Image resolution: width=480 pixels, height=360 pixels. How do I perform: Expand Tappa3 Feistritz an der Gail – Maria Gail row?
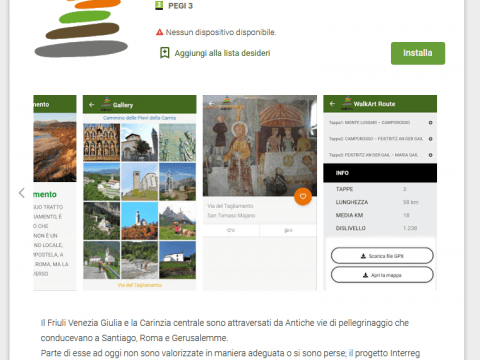[x=380, y=155]
